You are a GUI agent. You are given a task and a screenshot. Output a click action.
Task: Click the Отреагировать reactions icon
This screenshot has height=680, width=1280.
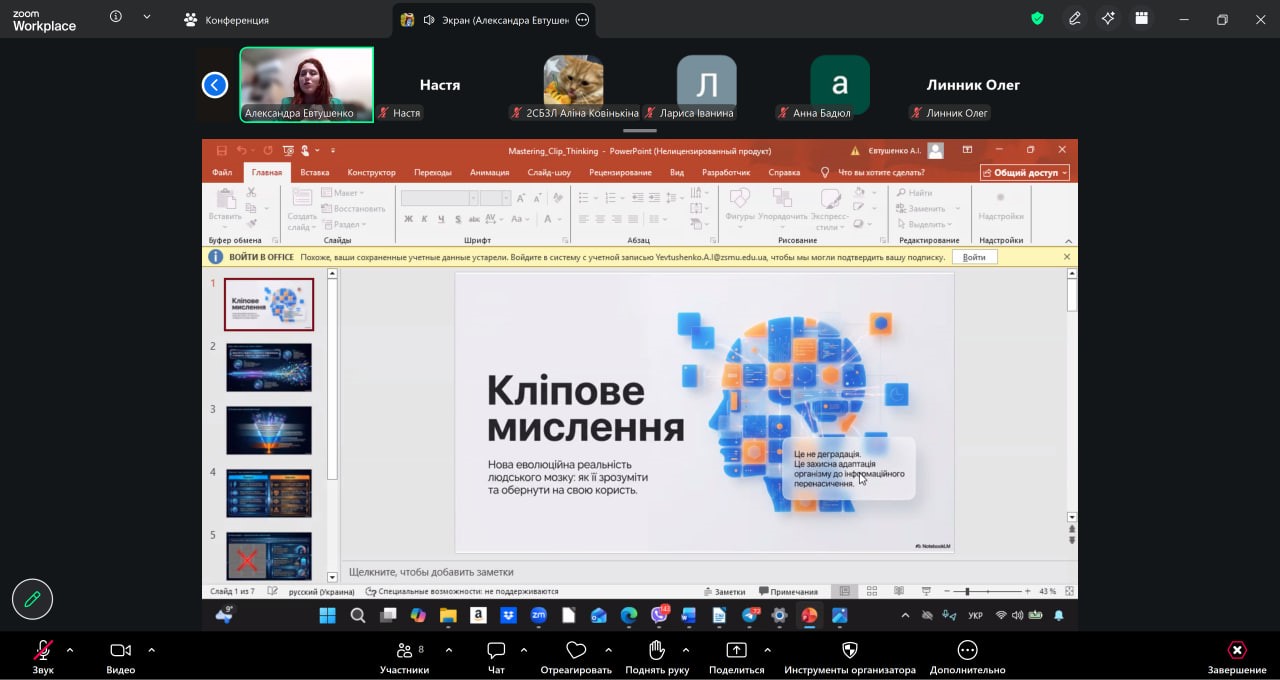tap(576, 651)
